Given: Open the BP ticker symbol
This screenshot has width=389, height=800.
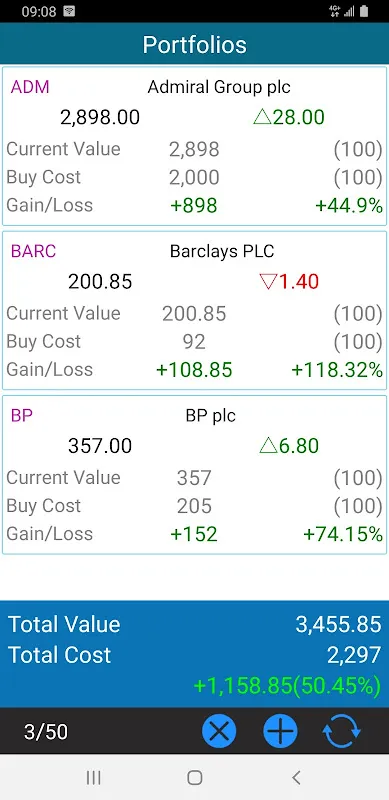Looking at the screenshot, I should pos(22,415).
